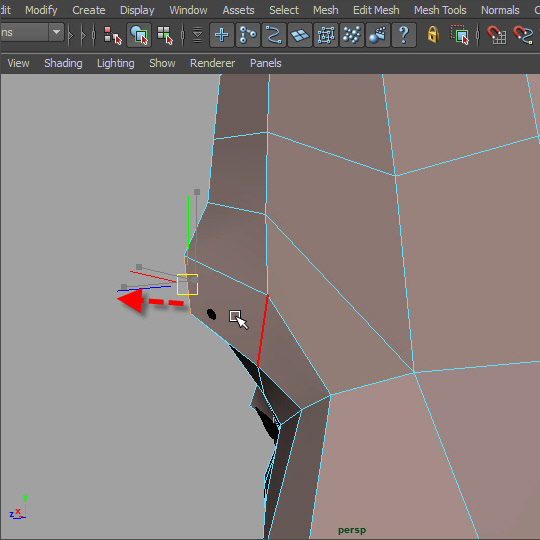
Task: Open the Mesh Tools menu
Action: tap(440, 10)
